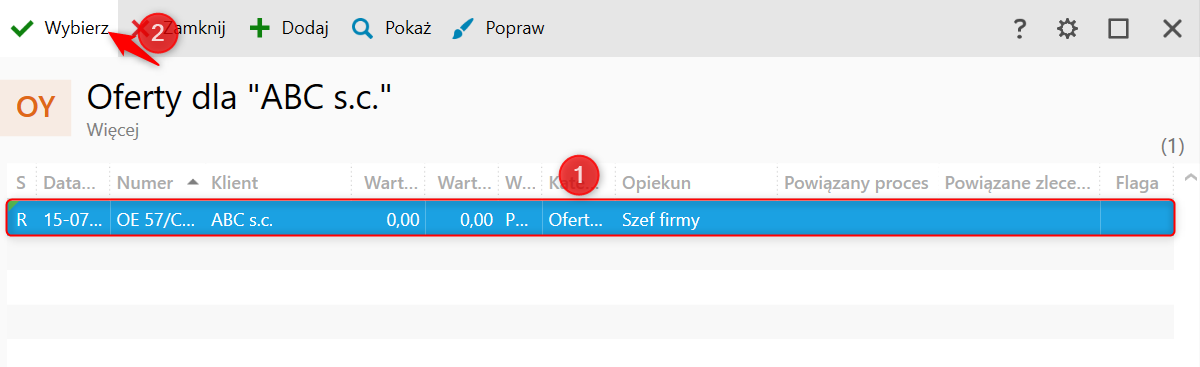Click the Klient column header
Image resolution: width=1200 pixels, height=367 pixels.
235,183
